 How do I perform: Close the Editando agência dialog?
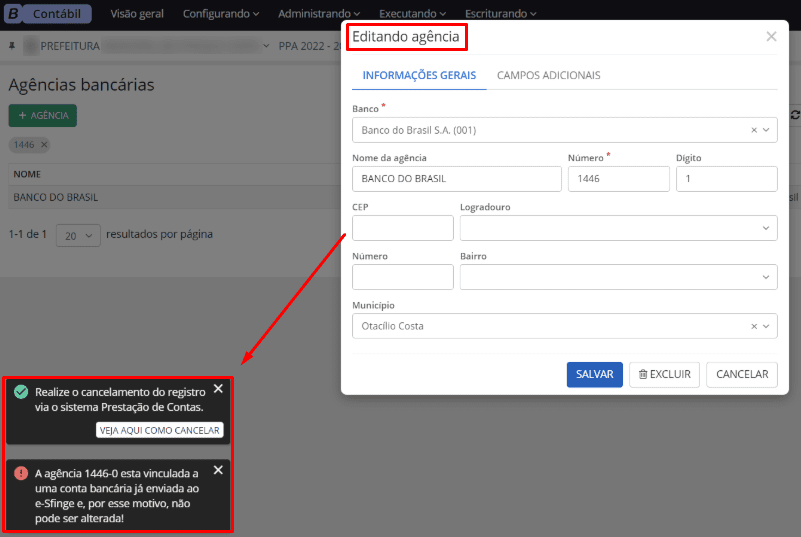point(771,37)
